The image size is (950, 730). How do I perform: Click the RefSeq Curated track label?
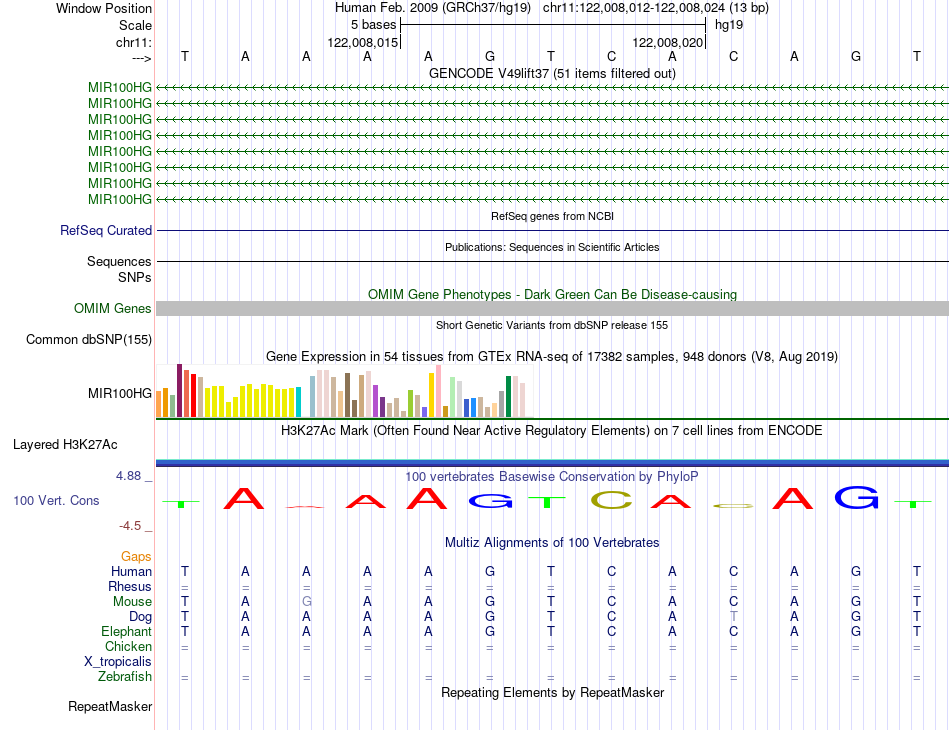pyautogui.click(x=106, y=230)
